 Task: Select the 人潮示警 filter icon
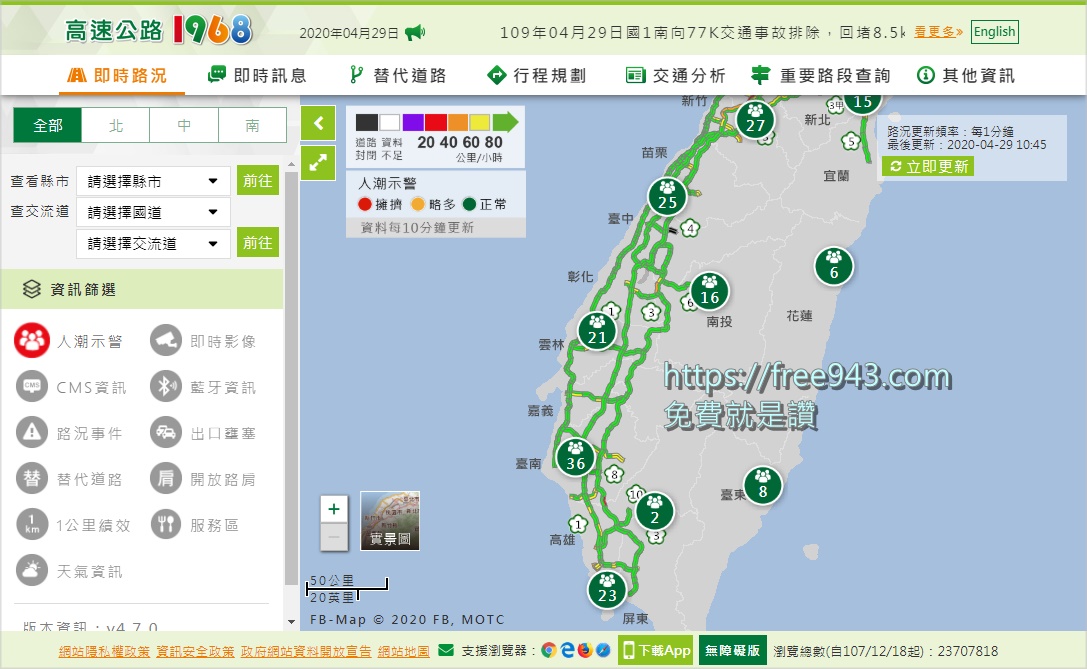coord(31,339)
